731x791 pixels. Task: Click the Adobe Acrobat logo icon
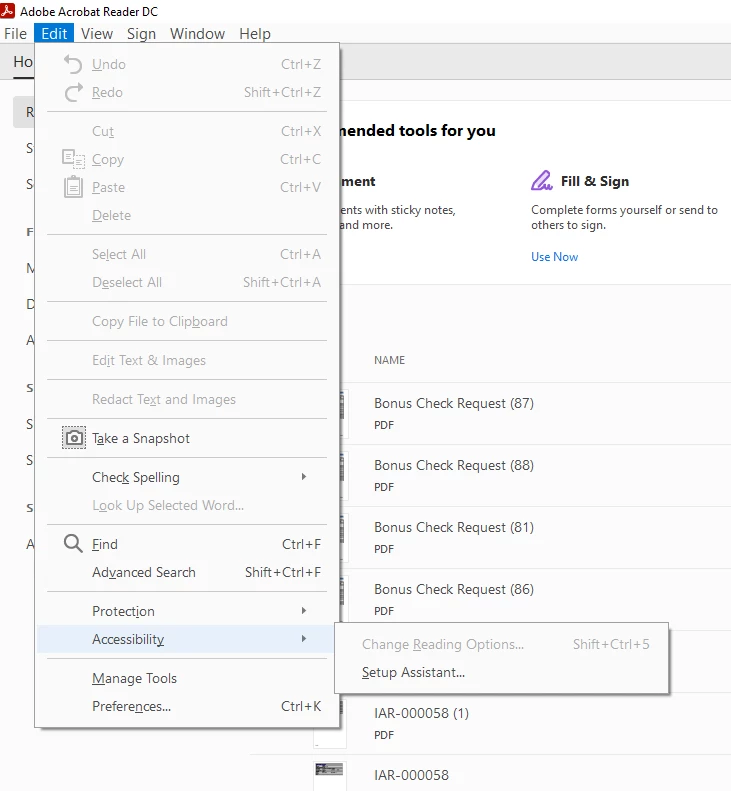pyautogui.click(x=8, y=10)
